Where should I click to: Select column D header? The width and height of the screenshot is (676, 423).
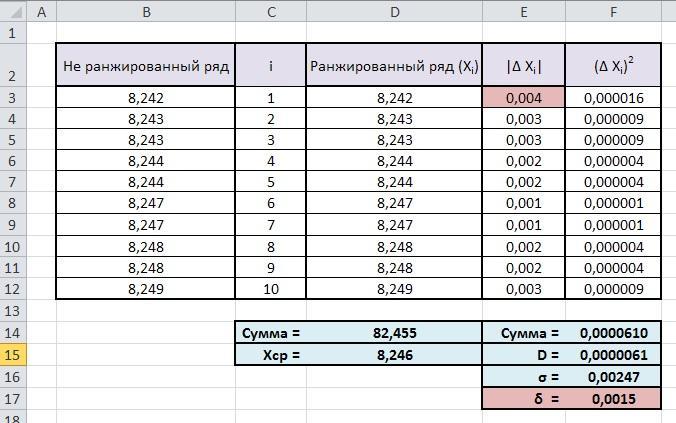coord(394,12)
